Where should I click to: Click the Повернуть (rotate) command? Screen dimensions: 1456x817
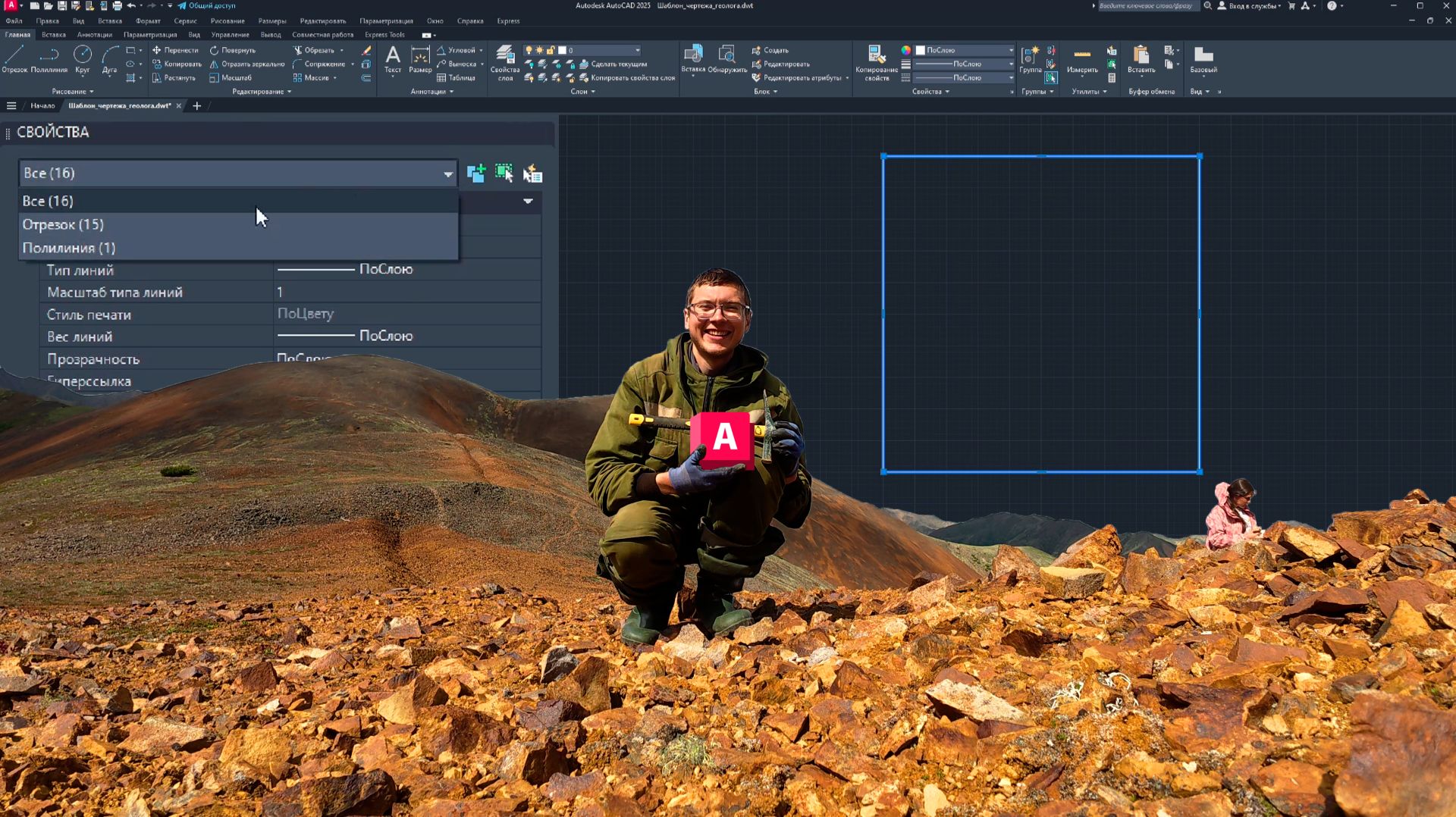click(x=233, y=50)
